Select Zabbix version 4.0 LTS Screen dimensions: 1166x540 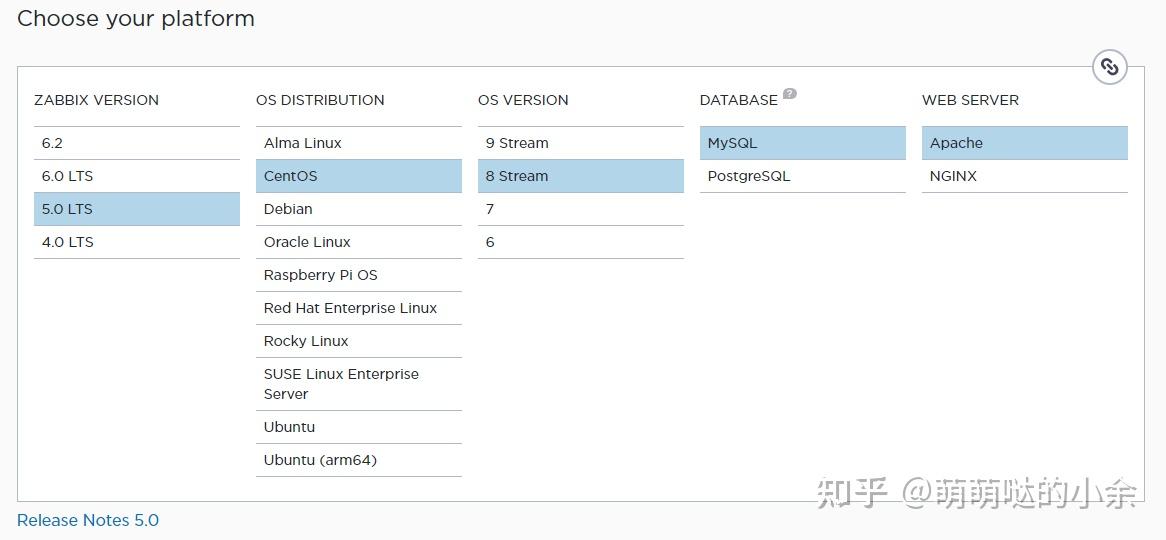tap(137, 242)
